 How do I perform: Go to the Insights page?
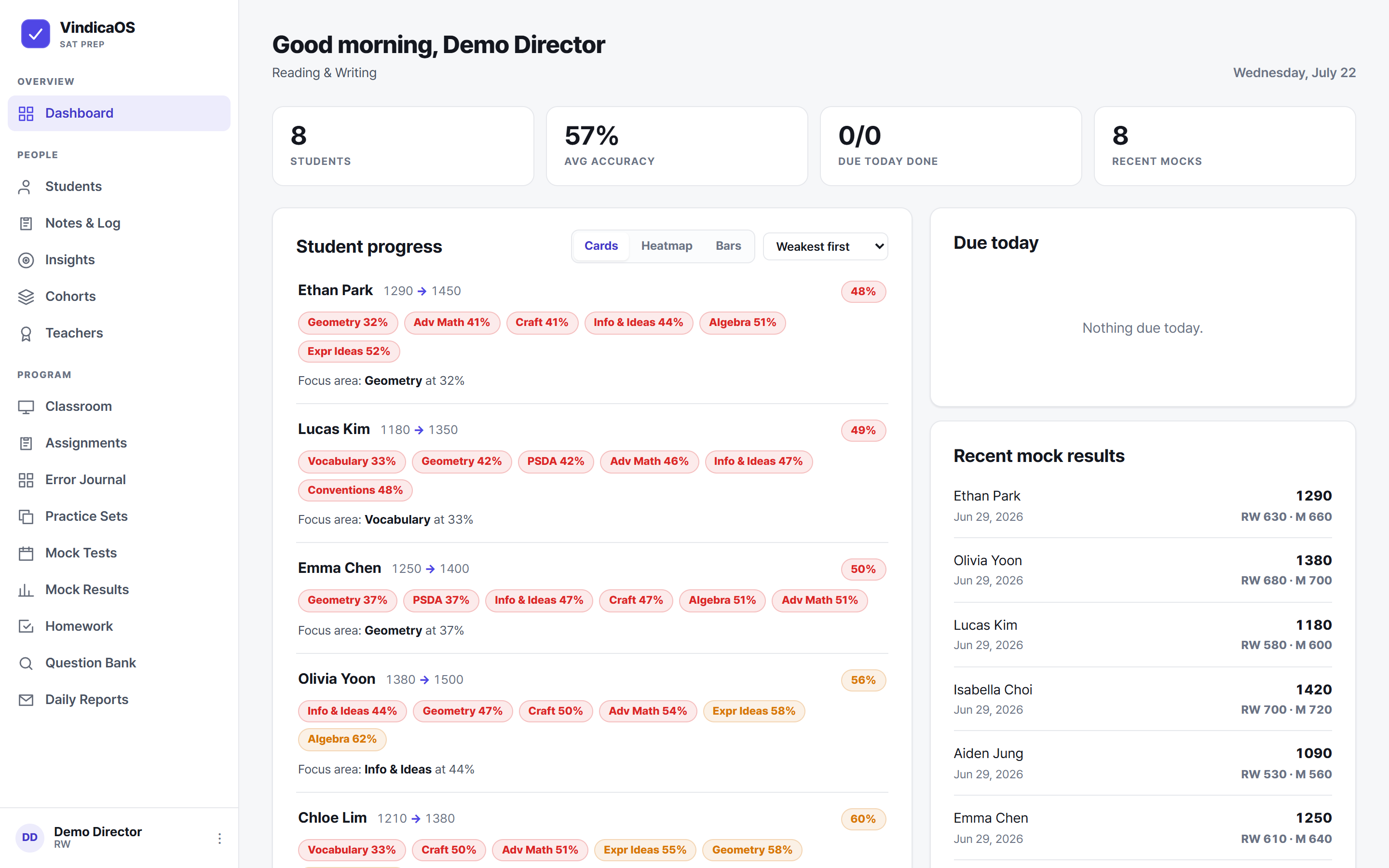119,260
